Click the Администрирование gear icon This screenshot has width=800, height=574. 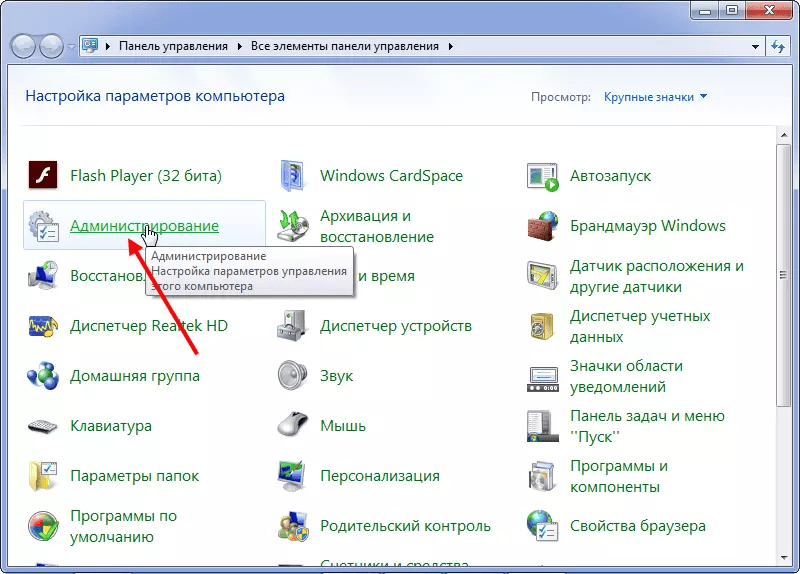coord(44,227)
